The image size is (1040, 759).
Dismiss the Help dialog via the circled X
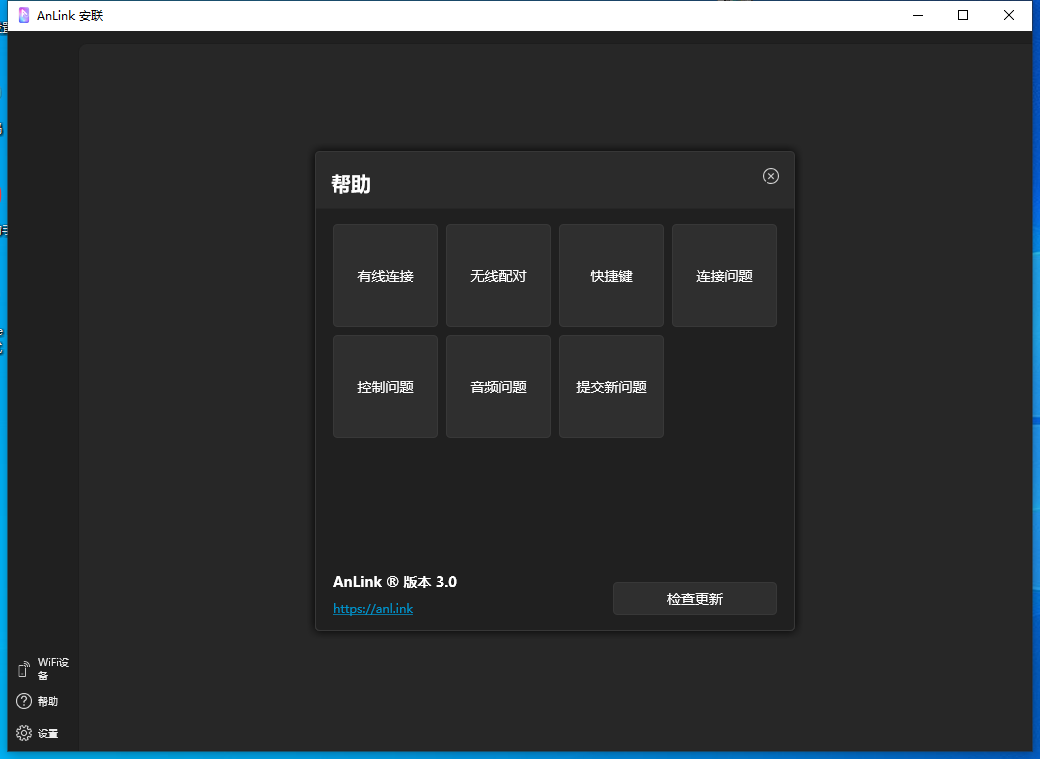[770, 176]
